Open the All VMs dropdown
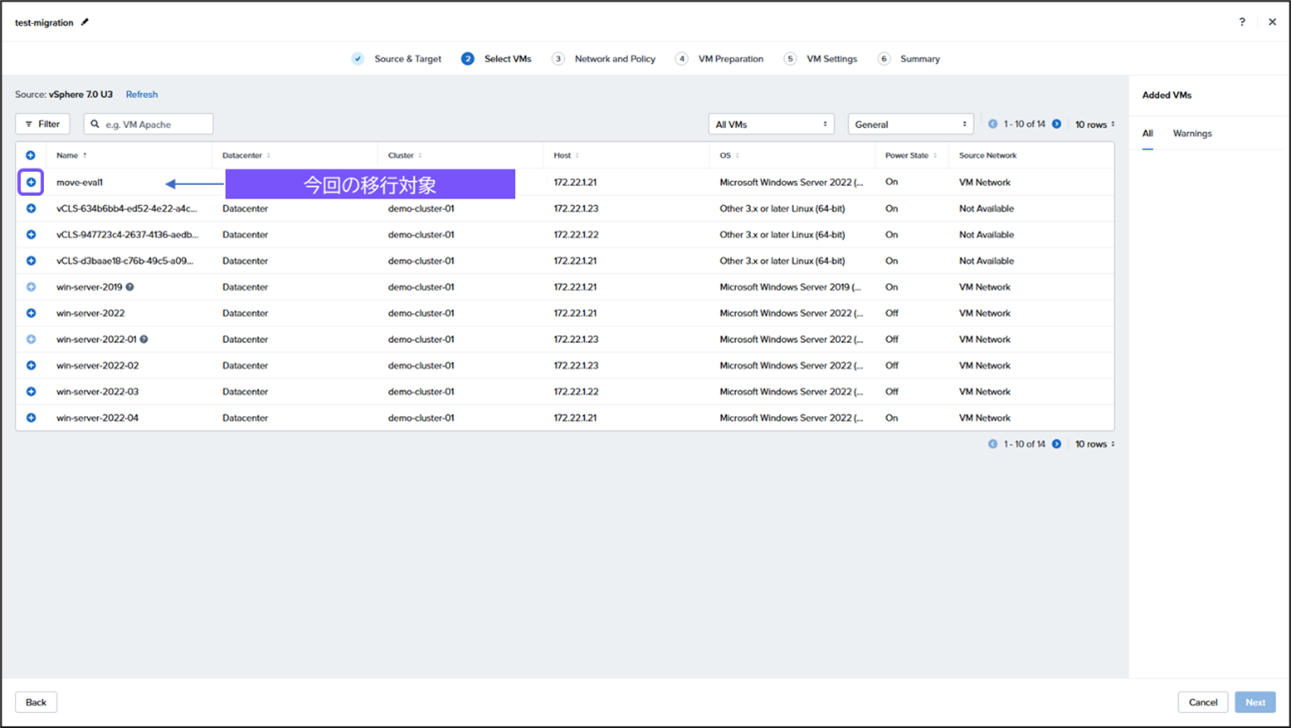Screen dimensions: 1291x728 [x=770, y=124]
